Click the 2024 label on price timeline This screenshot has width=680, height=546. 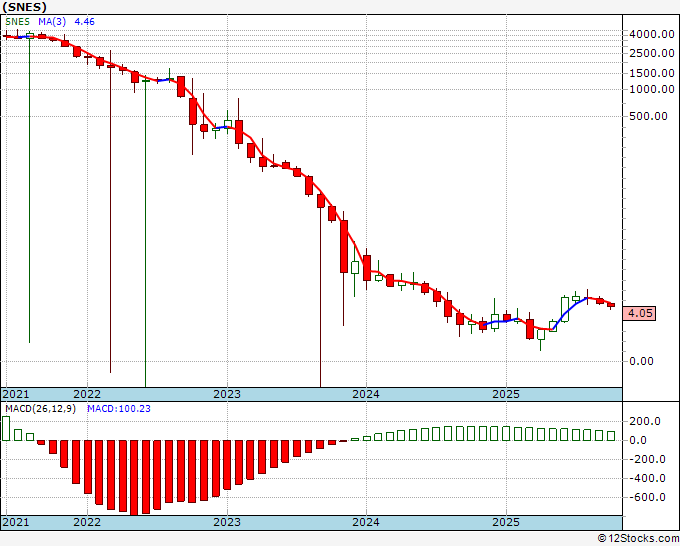pyautogui.click(x=366, y=394)
